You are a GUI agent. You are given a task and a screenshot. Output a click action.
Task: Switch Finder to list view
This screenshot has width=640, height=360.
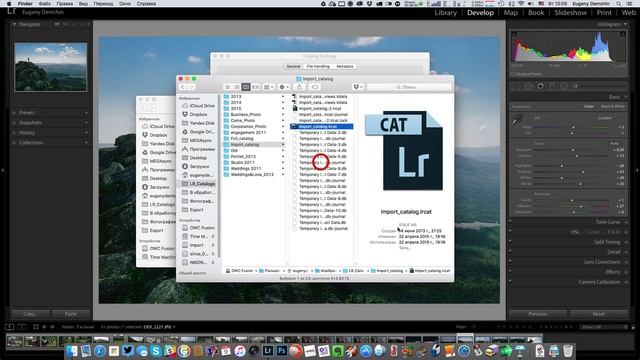pos(237,87)
